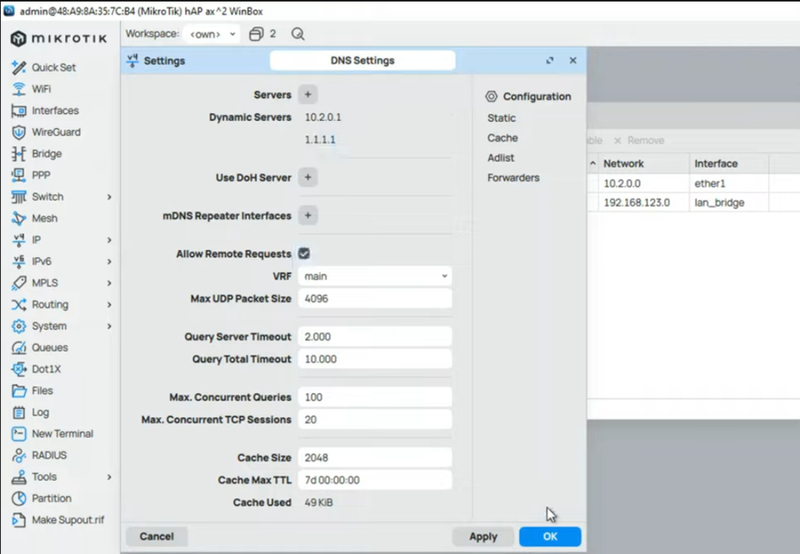Click the Cancel button
800x554 pixels.
(157, 536)
